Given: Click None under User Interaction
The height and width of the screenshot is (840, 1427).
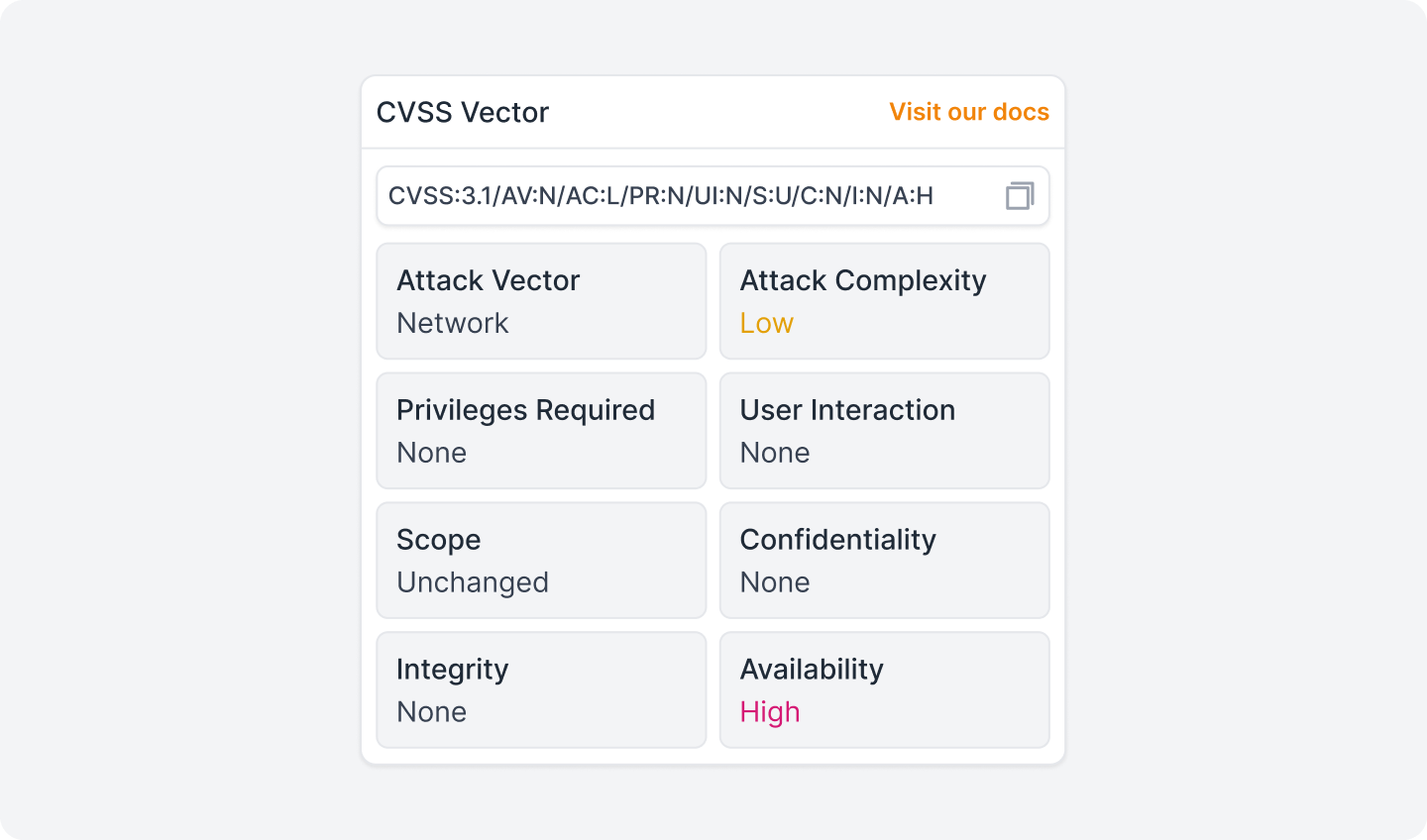Looking at the screenshot, I should pos(775,453).
